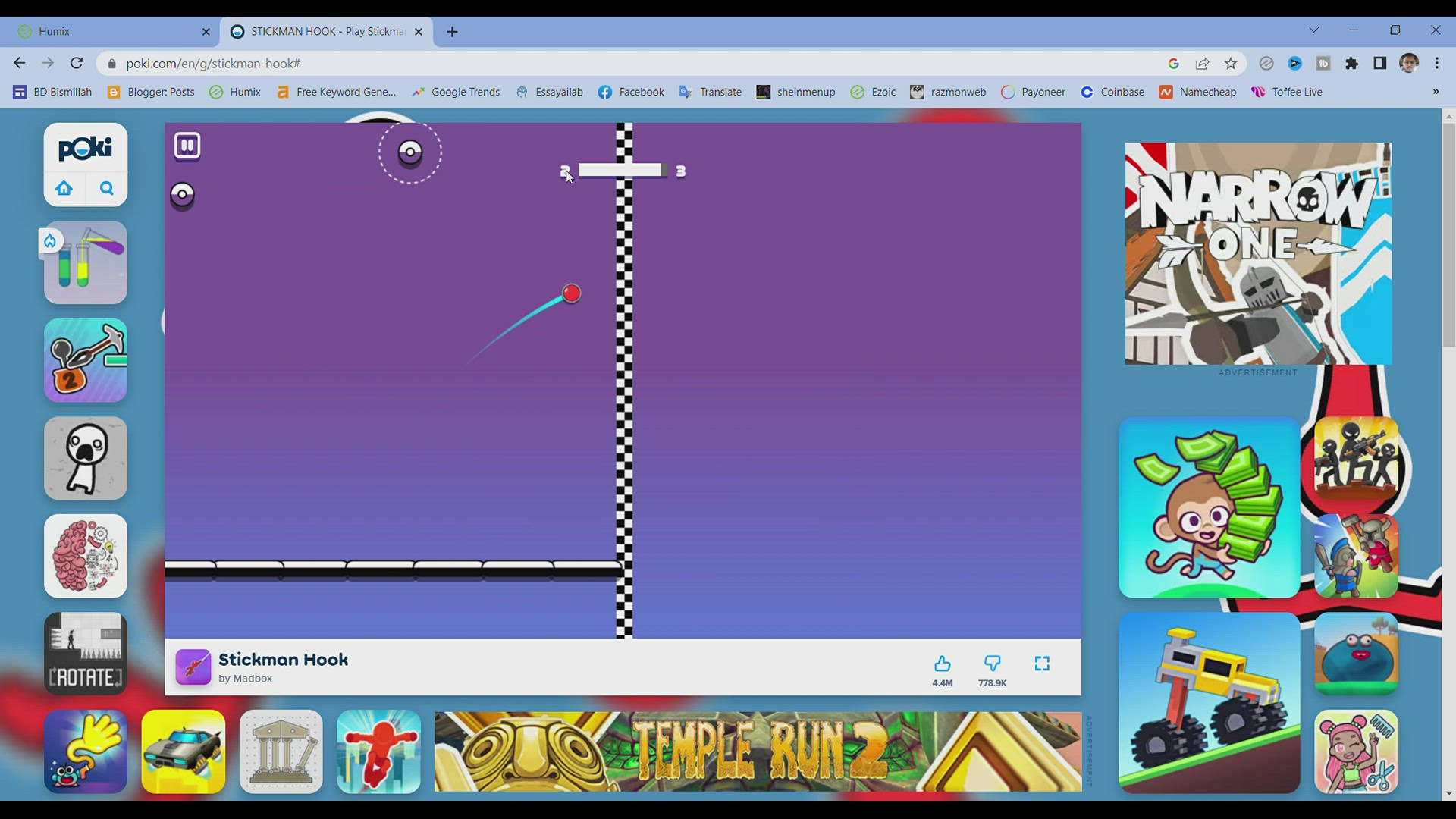Go to Poki home icon
1456x819 pixels.
pyautogui.click(x=64, y=188)
